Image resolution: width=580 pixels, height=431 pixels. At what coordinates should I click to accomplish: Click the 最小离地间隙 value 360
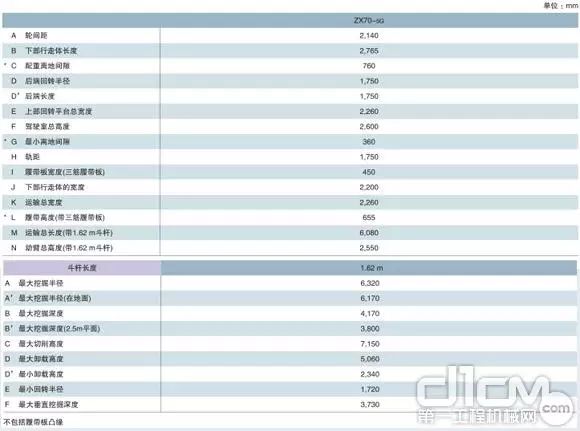[x=369, y=142]
